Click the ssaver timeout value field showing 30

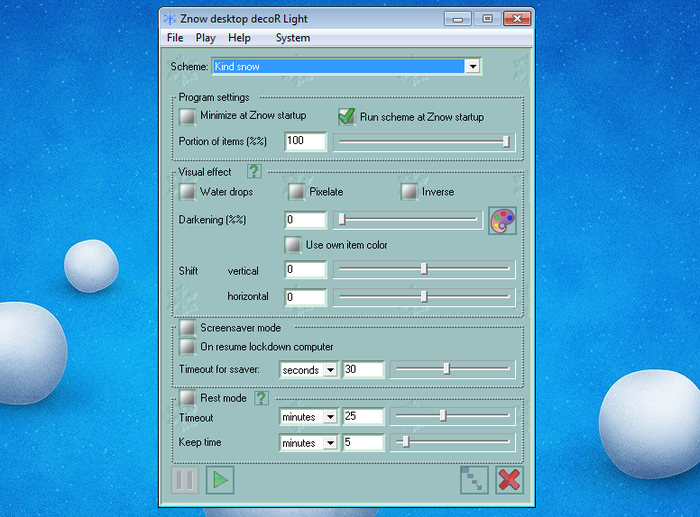[363, 370]
